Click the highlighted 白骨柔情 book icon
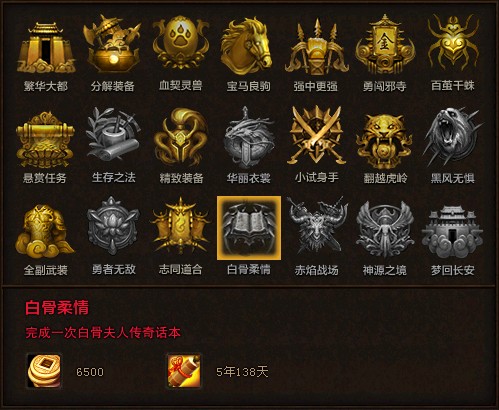 coord(249,228)
